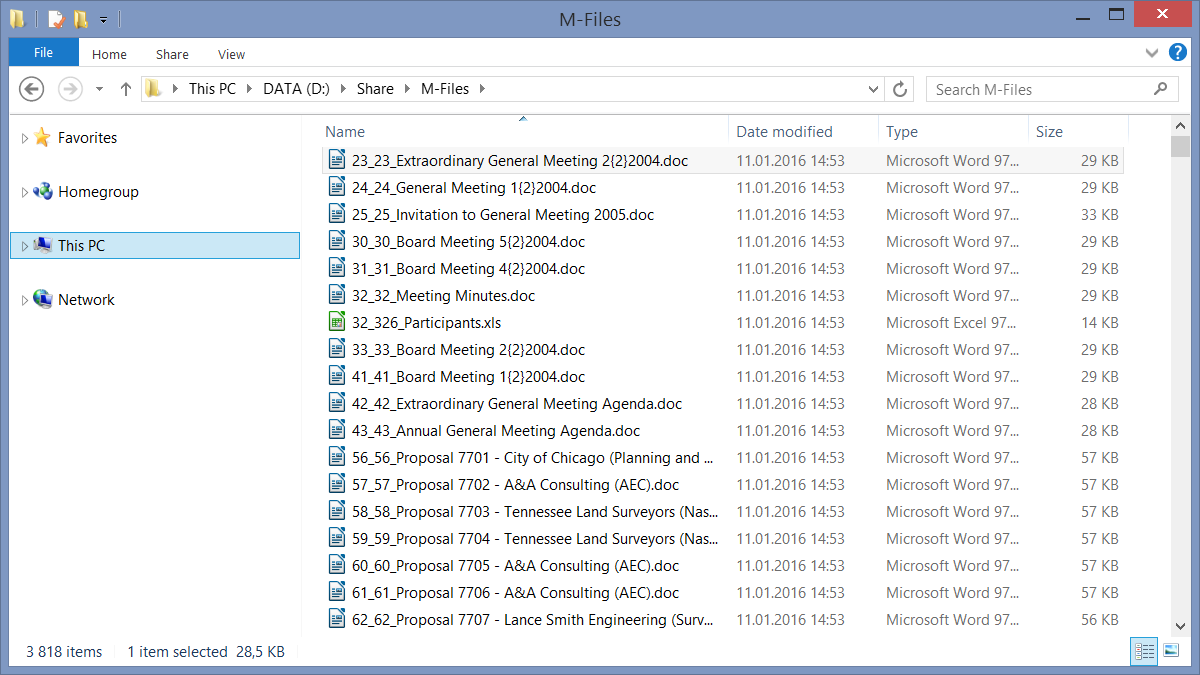
Task: Open the File menu
Action: pyautogui.click(x=43, y=53)
